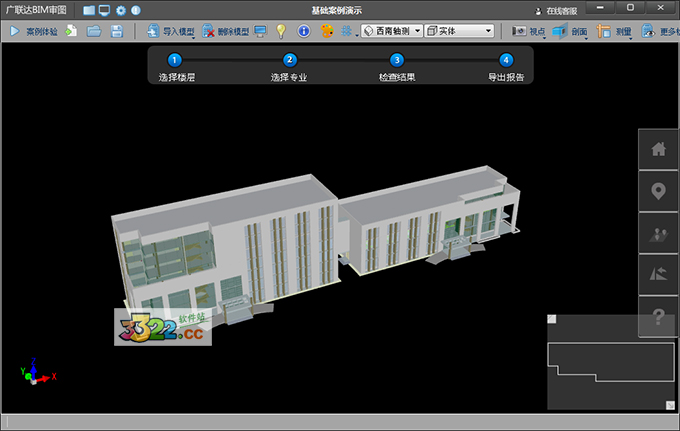The width and height of the screenshot is (680, 431).
Task: Click 删除模型 to delete the model
Action: tap(226, 31)
